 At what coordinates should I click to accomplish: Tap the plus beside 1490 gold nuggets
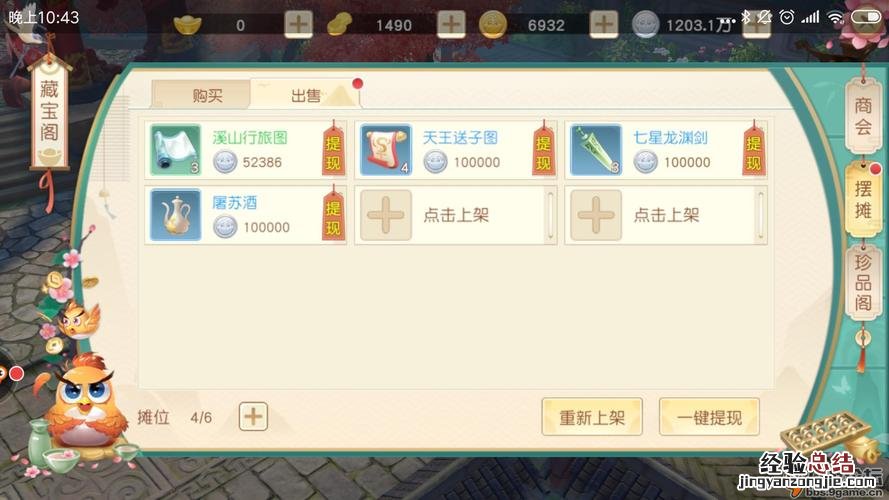tap(451, 25)
